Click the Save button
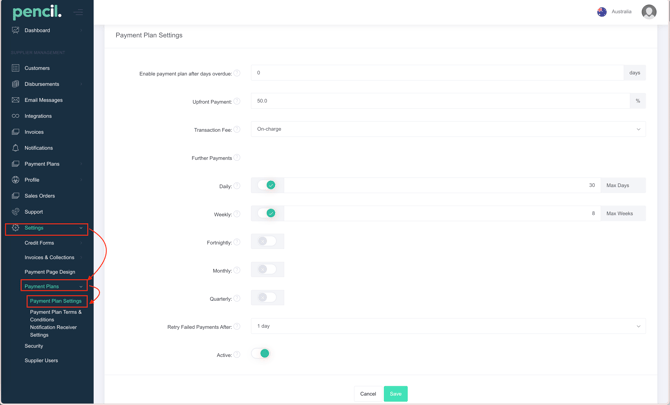The image size is (670, 405). tap(395, 394)
